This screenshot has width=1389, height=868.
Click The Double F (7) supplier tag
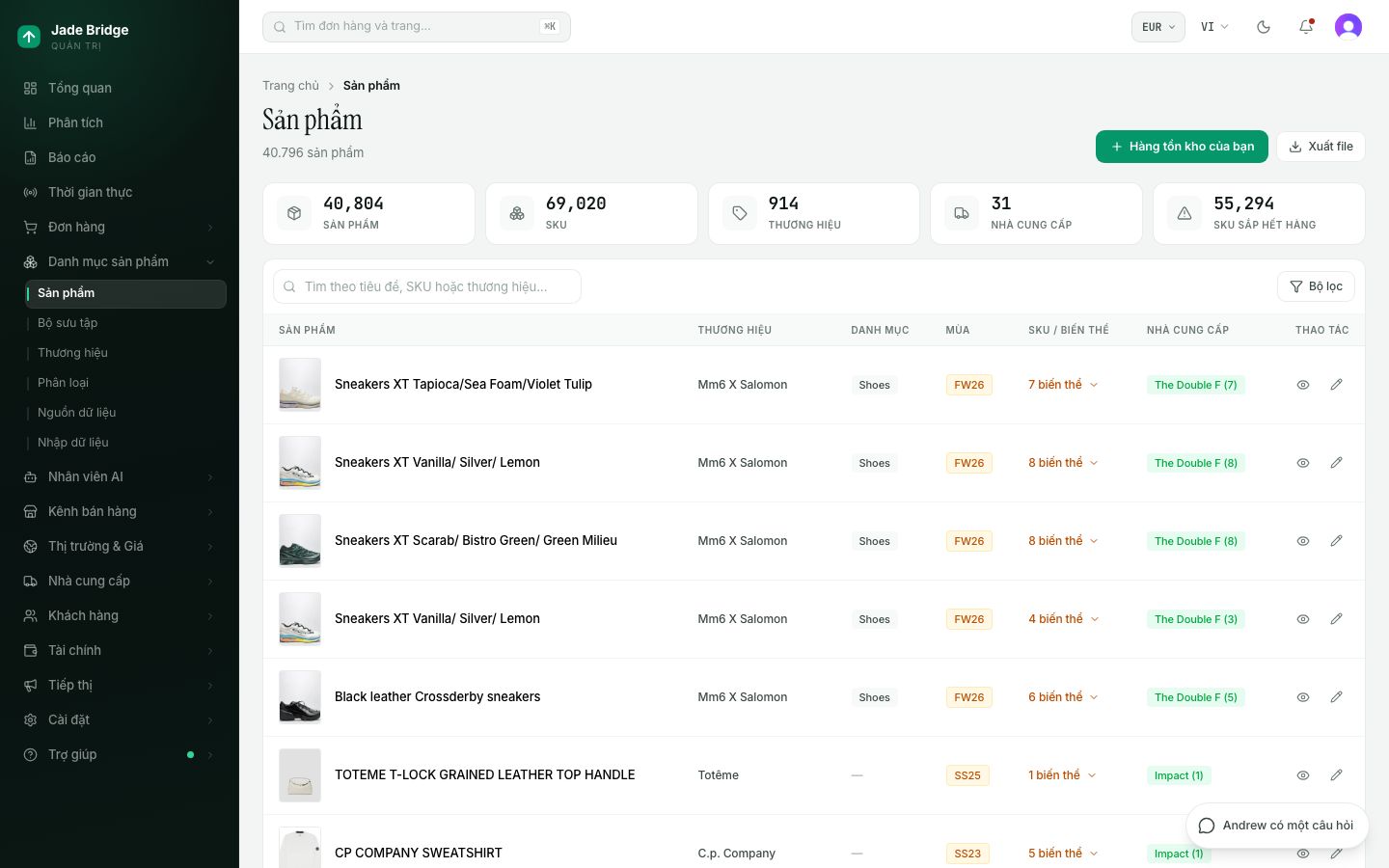pyautogui.click(x=1196, y=385)
